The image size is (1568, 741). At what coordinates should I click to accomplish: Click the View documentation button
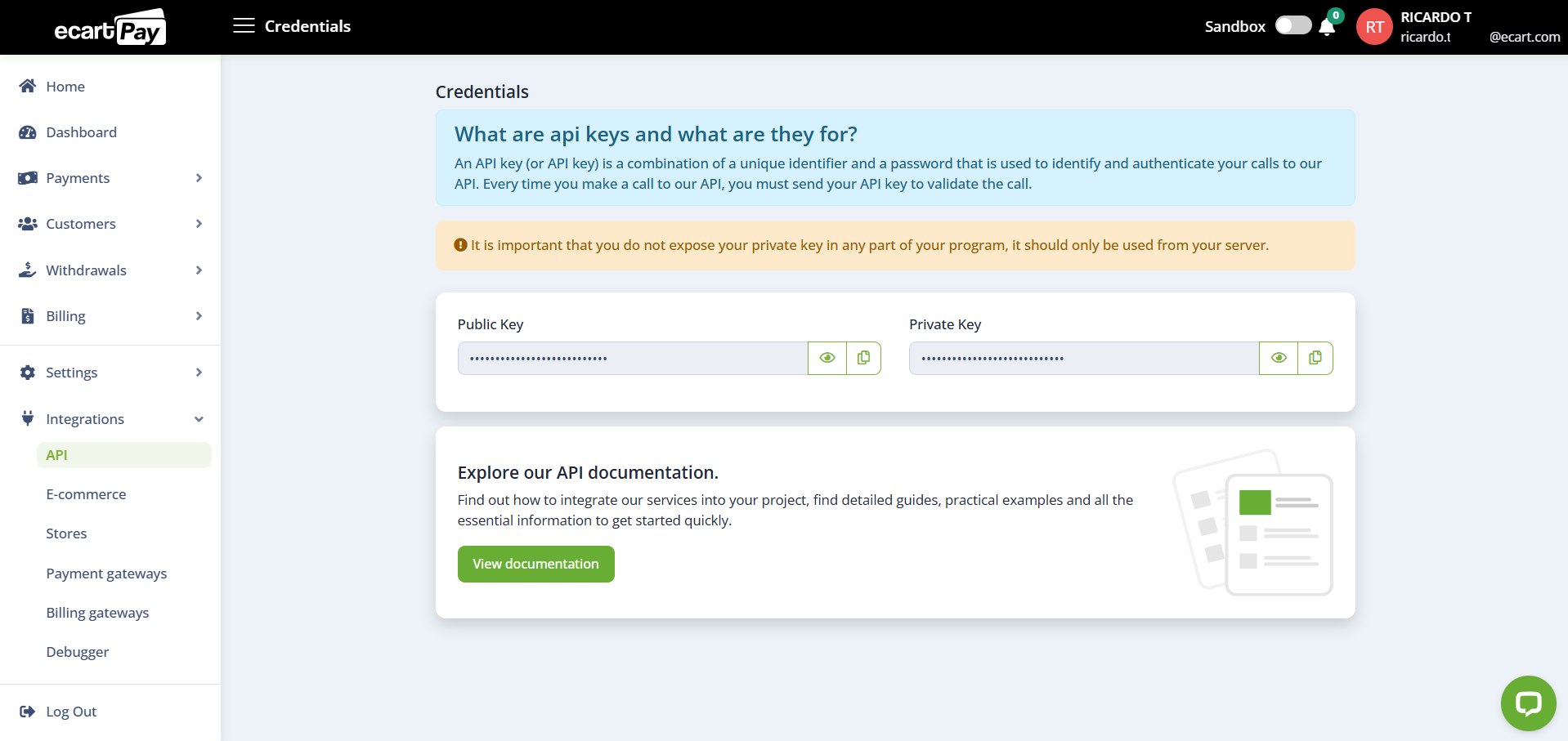(535, 564)
